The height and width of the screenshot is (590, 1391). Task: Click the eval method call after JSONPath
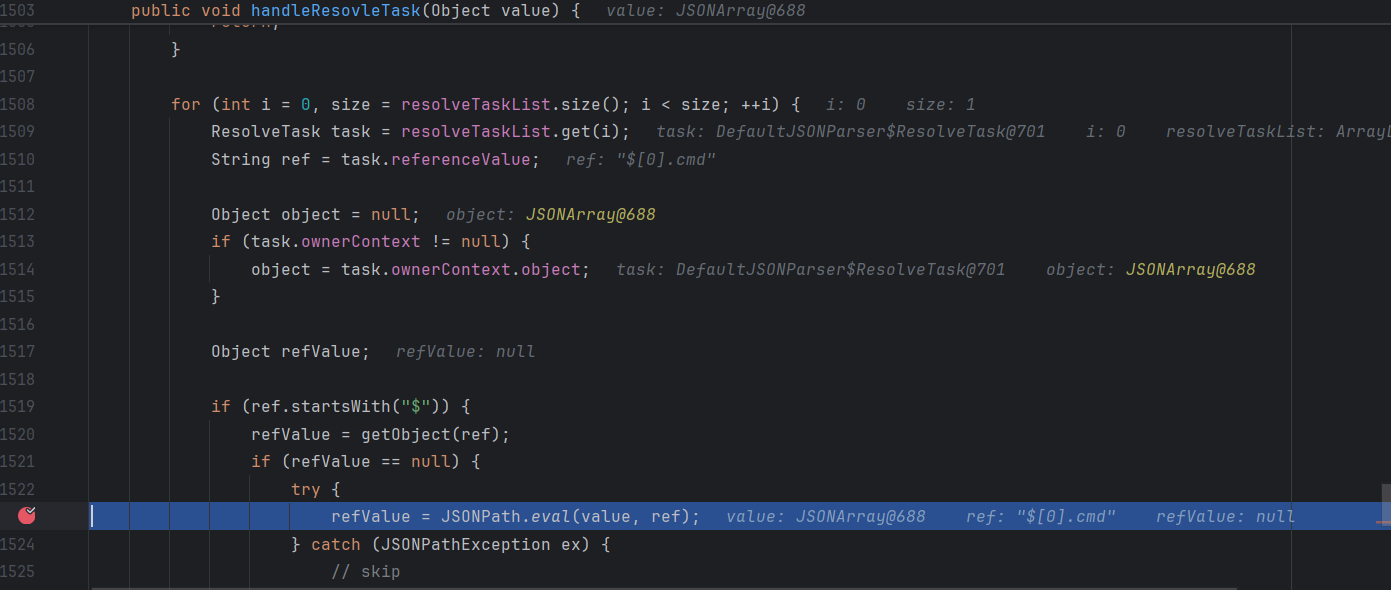click(550, 516)
